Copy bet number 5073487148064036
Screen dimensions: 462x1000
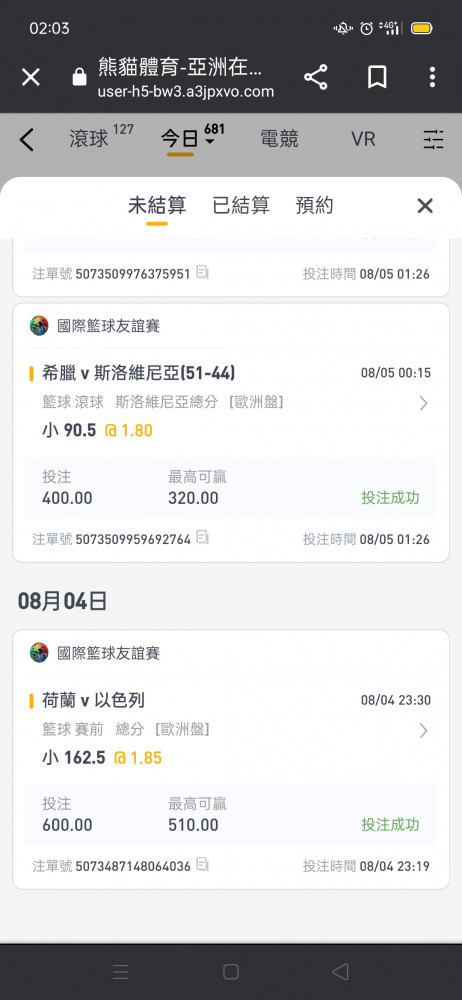tap(202, 865)
